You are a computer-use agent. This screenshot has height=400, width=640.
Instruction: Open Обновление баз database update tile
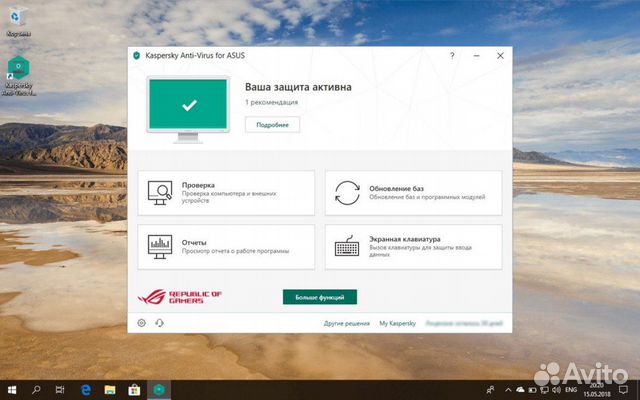413,193
